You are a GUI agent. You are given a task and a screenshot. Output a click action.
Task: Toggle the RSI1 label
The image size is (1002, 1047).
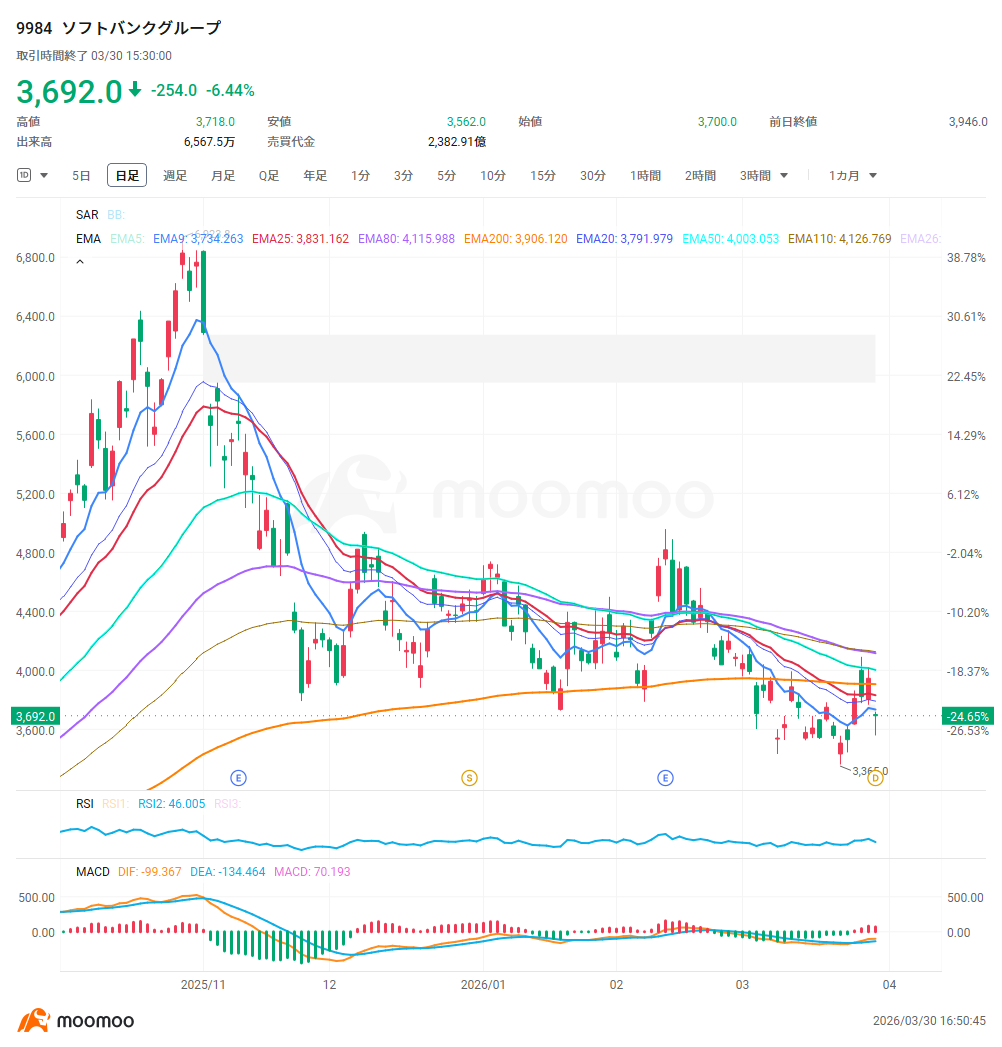point(115,804)
